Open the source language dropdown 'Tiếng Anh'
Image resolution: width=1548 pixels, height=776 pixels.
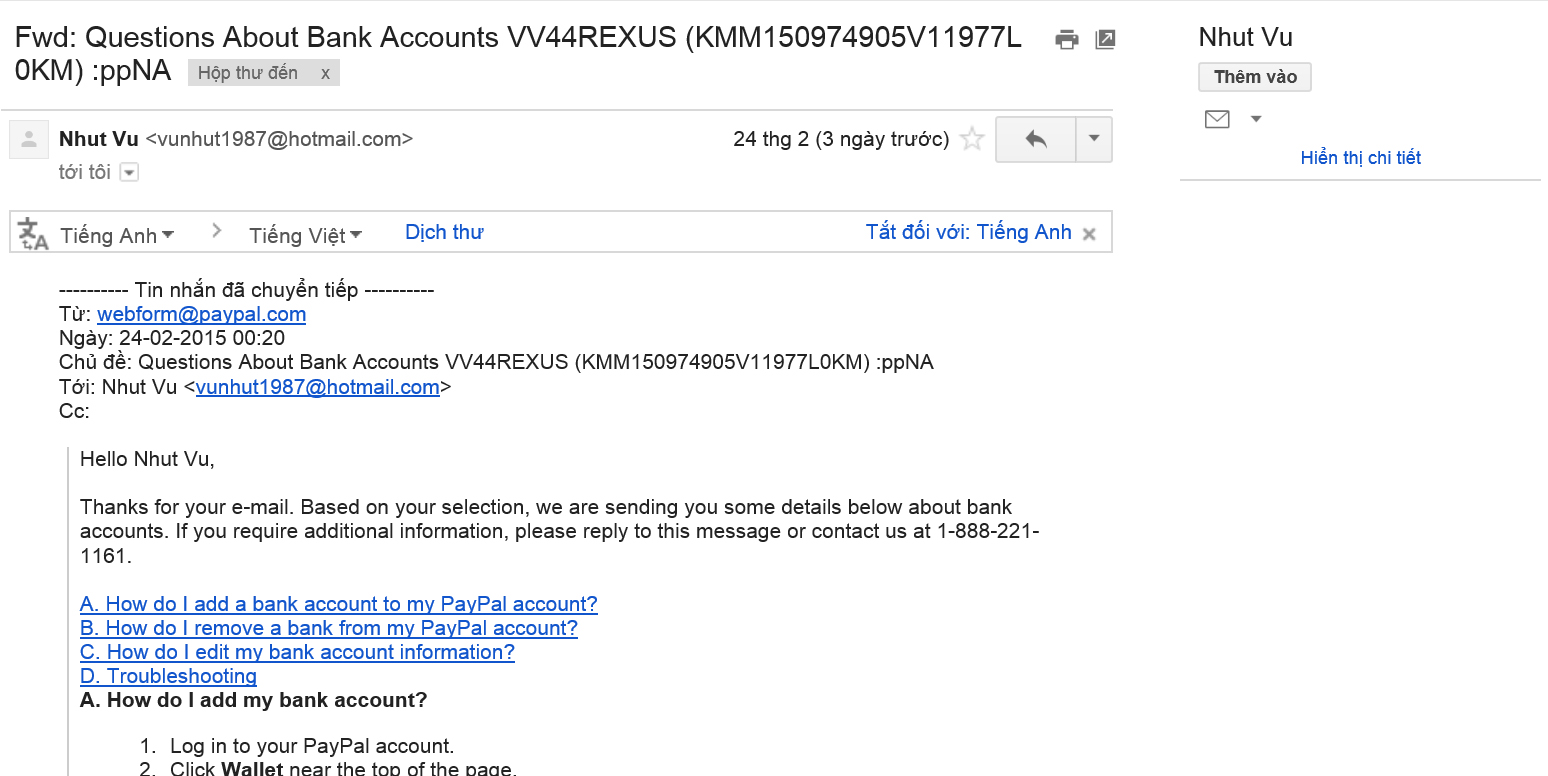click(x=117, y=235)
